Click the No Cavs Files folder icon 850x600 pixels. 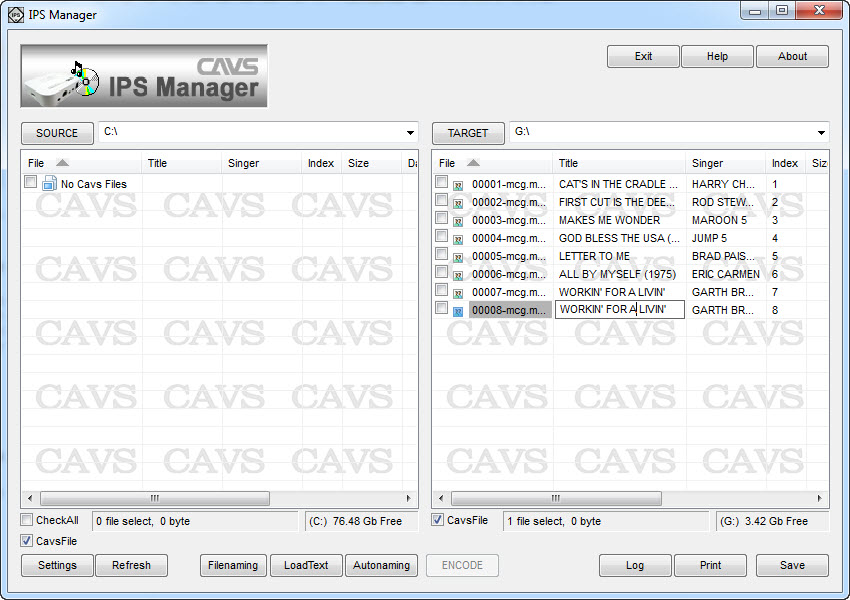tap(49, 184)
